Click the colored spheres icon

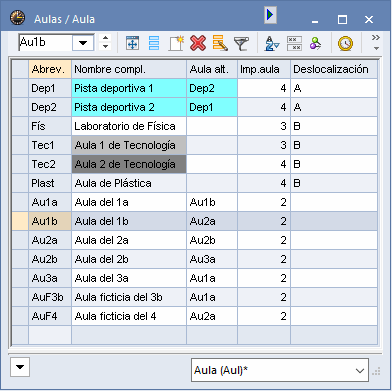pos(315,43)
